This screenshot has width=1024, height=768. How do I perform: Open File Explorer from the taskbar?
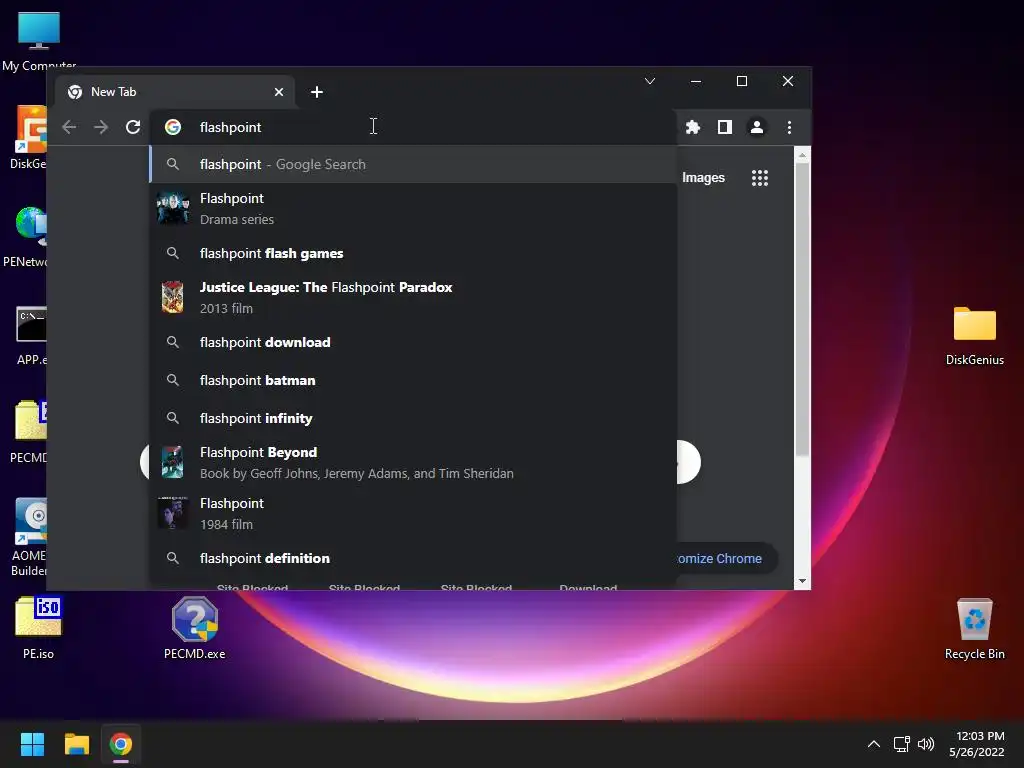pyautogui.click(x=77, y=744)
